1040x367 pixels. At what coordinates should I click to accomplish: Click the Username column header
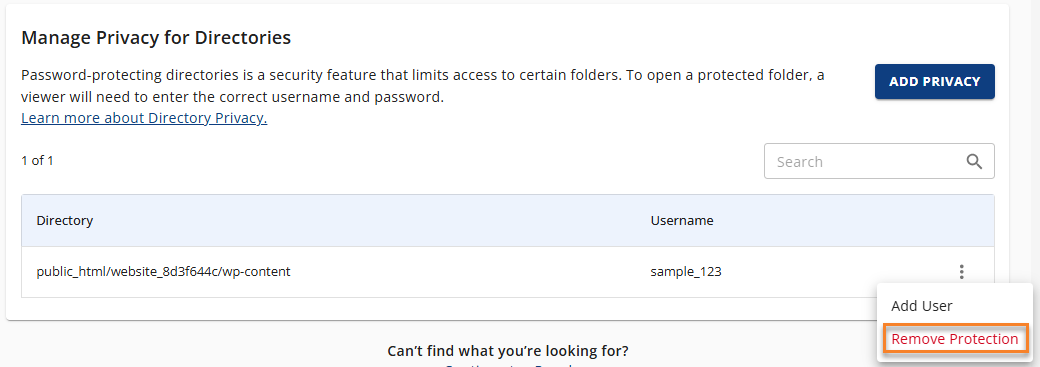click(x=682, y=220)
